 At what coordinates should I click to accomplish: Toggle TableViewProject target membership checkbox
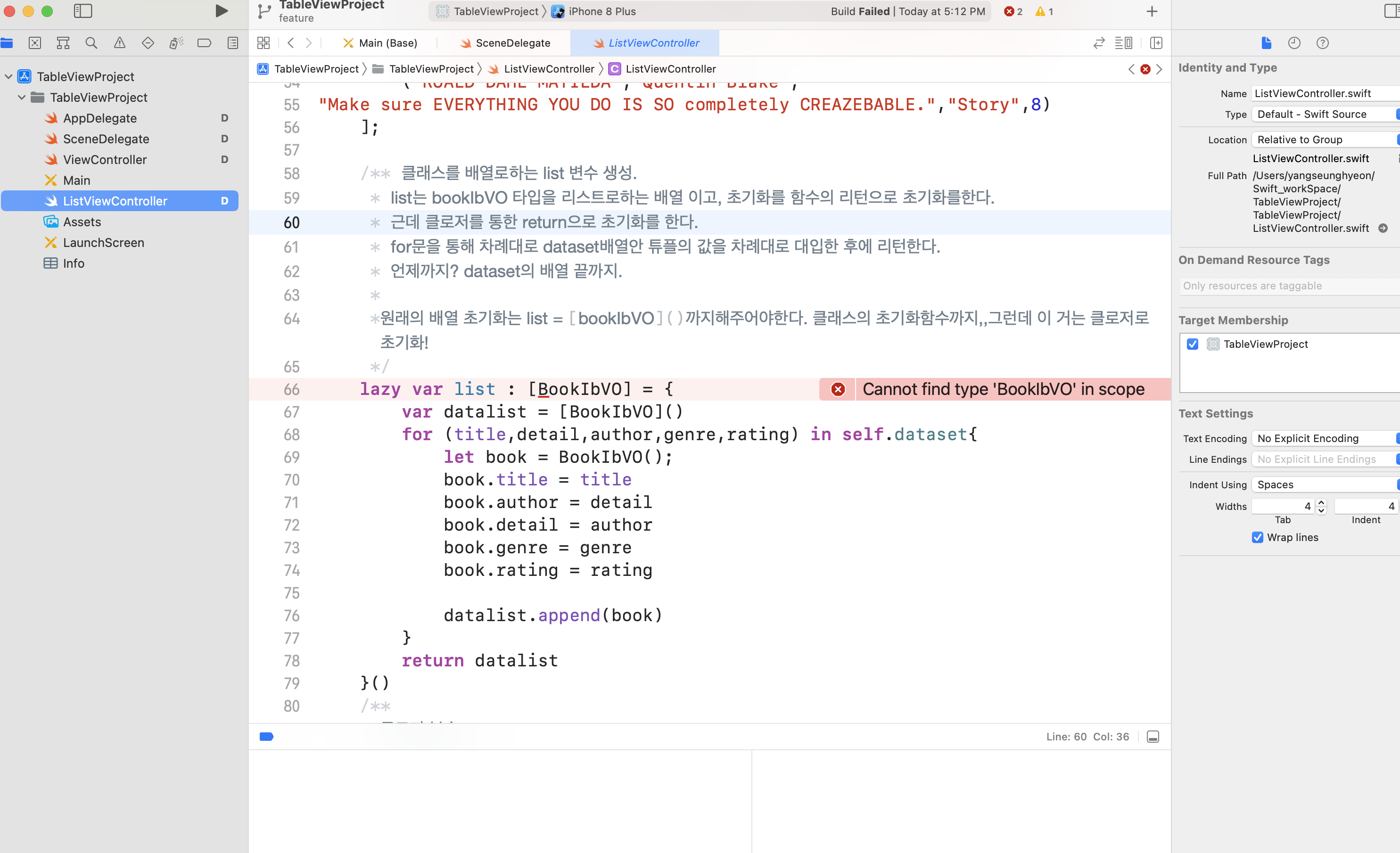click(1193, 344)
